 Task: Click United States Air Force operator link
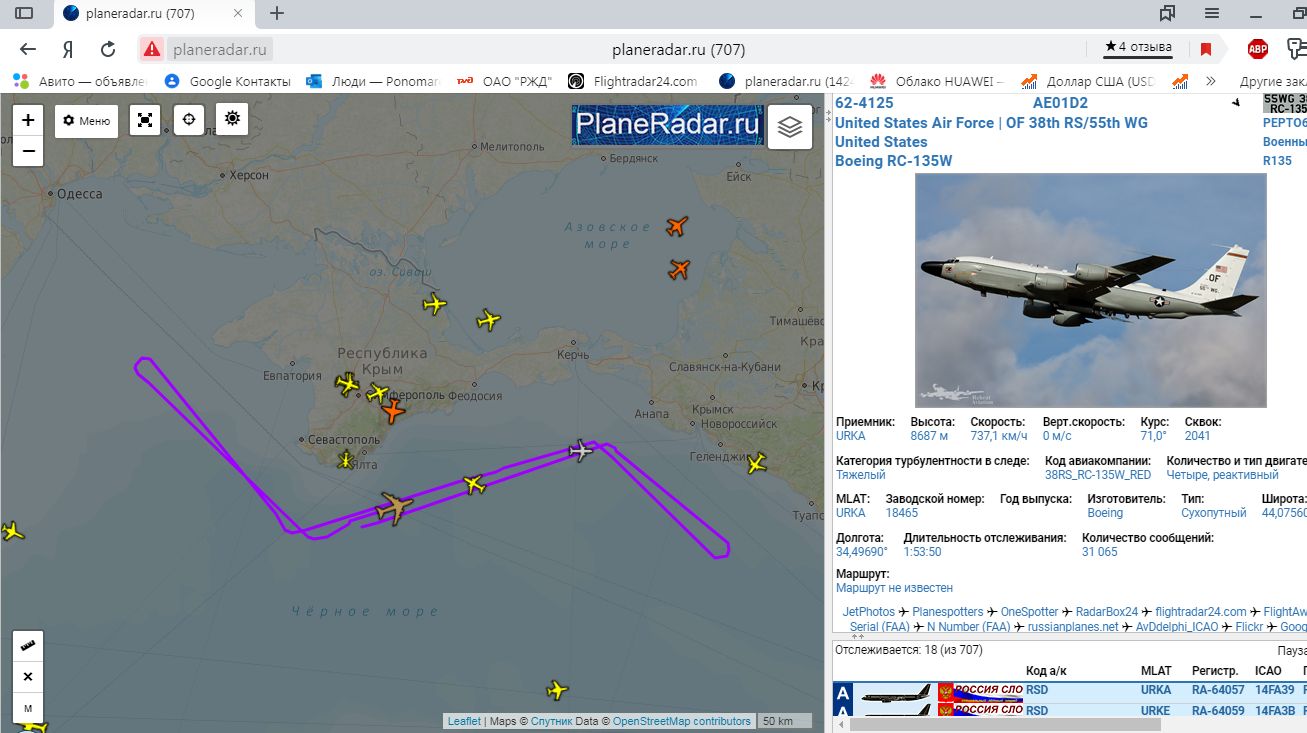(x=991, y=123)
